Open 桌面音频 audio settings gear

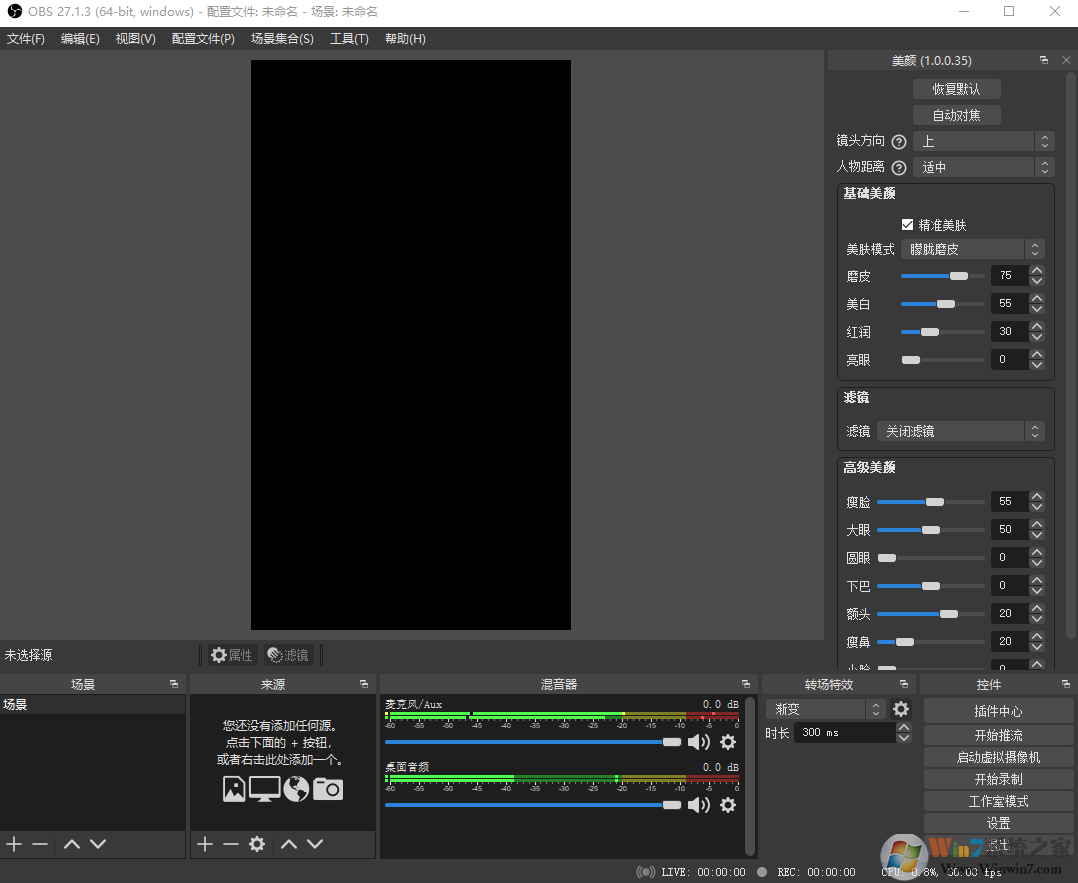pyautogui.click(x=728, y=805)
